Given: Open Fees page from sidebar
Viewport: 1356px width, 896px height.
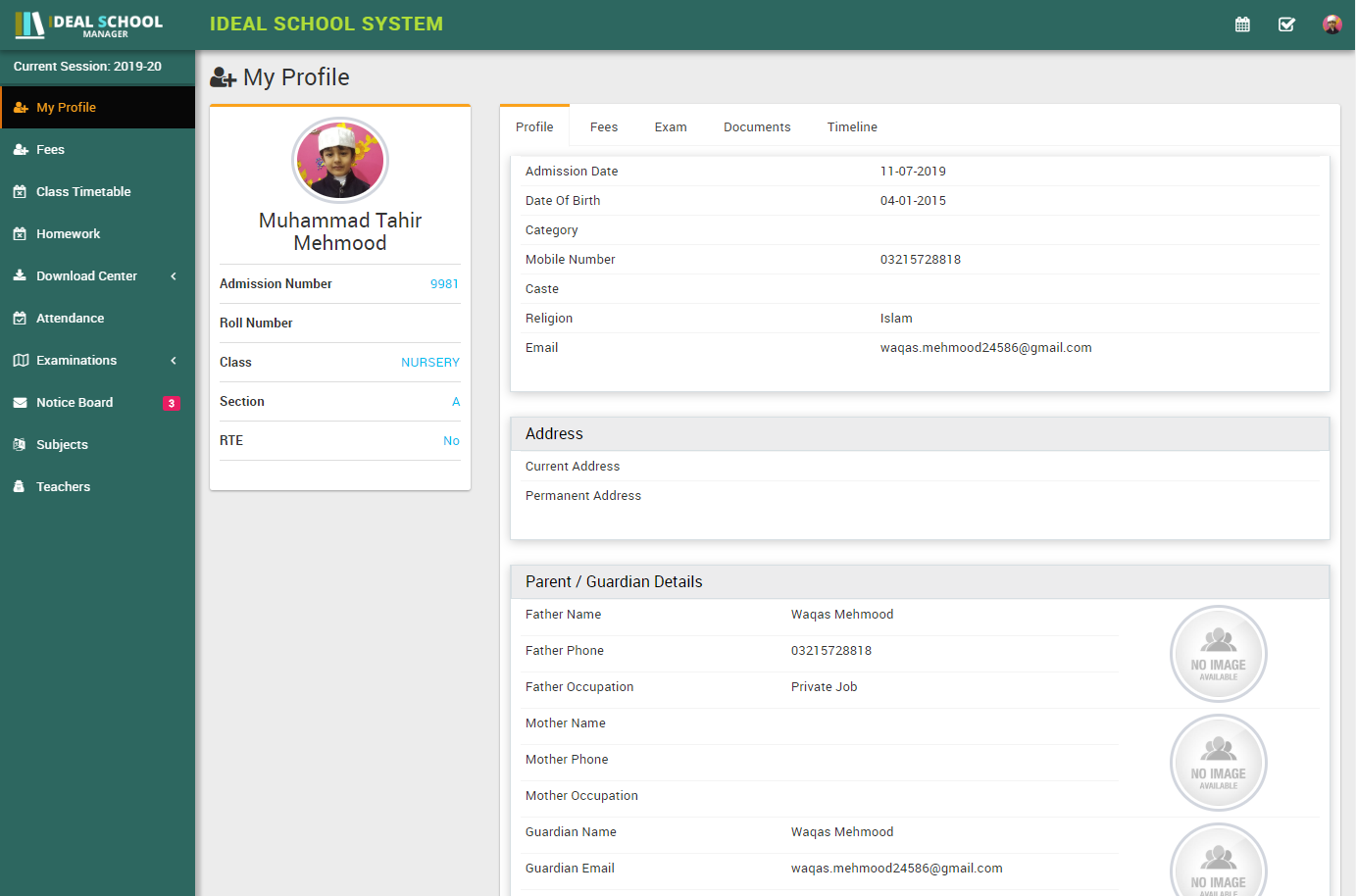Looking at the screenshot, I should [x=98, y=150].
